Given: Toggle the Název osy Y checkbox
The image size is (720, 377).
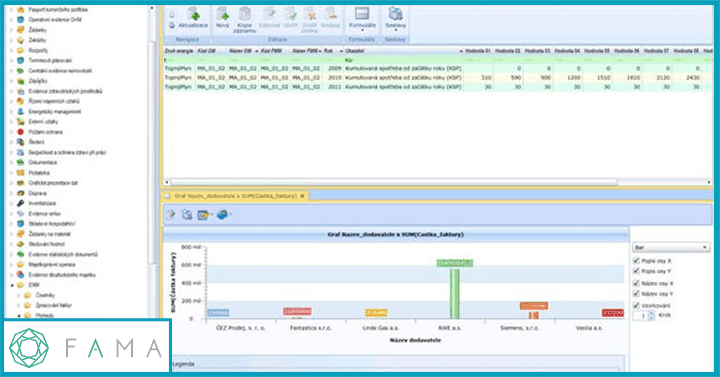Looking at the screenshot, I should pyautogui.click(x=636, y=293).
